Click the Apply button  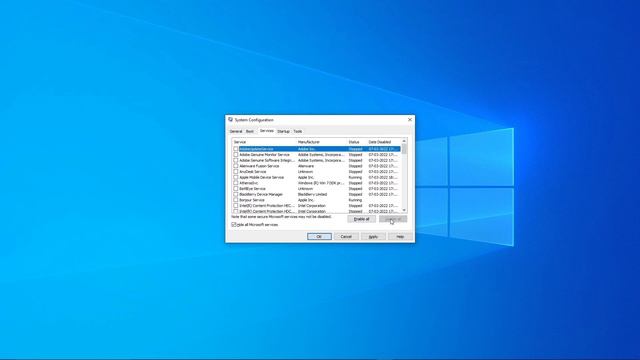click(373, 237)
